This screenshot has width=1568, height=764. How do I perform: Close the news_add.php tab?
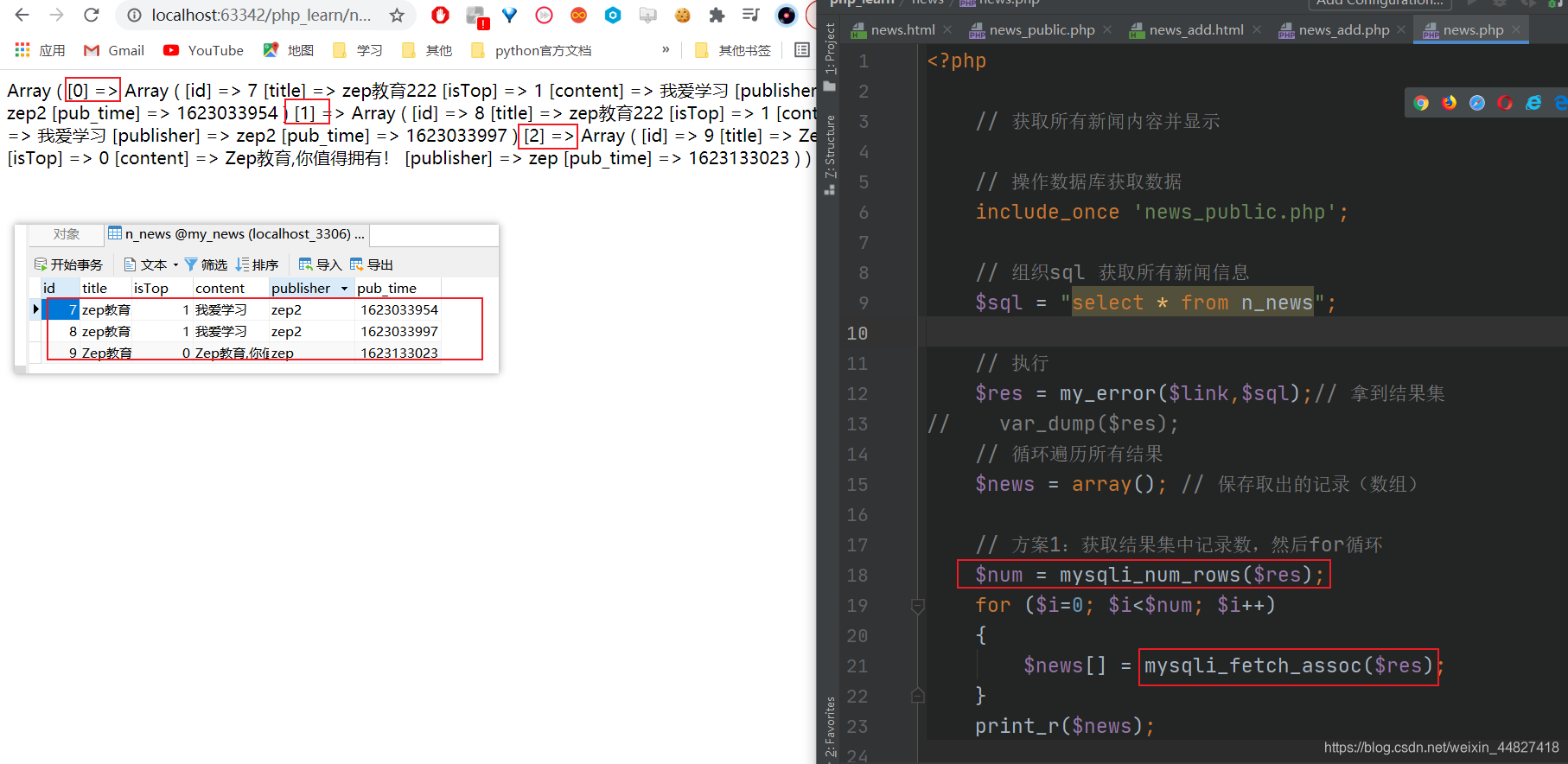1401,29
